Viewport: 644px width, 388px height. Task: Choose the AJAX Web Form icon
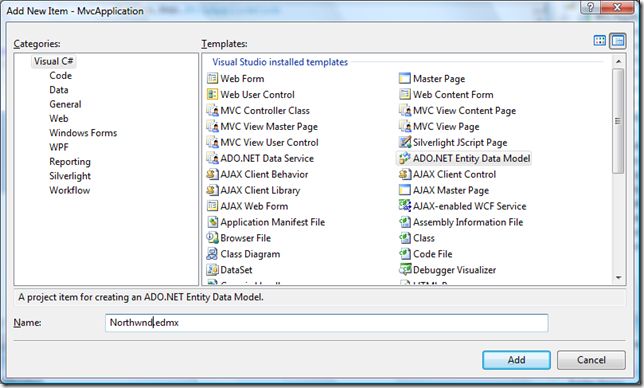coord(212,206)
